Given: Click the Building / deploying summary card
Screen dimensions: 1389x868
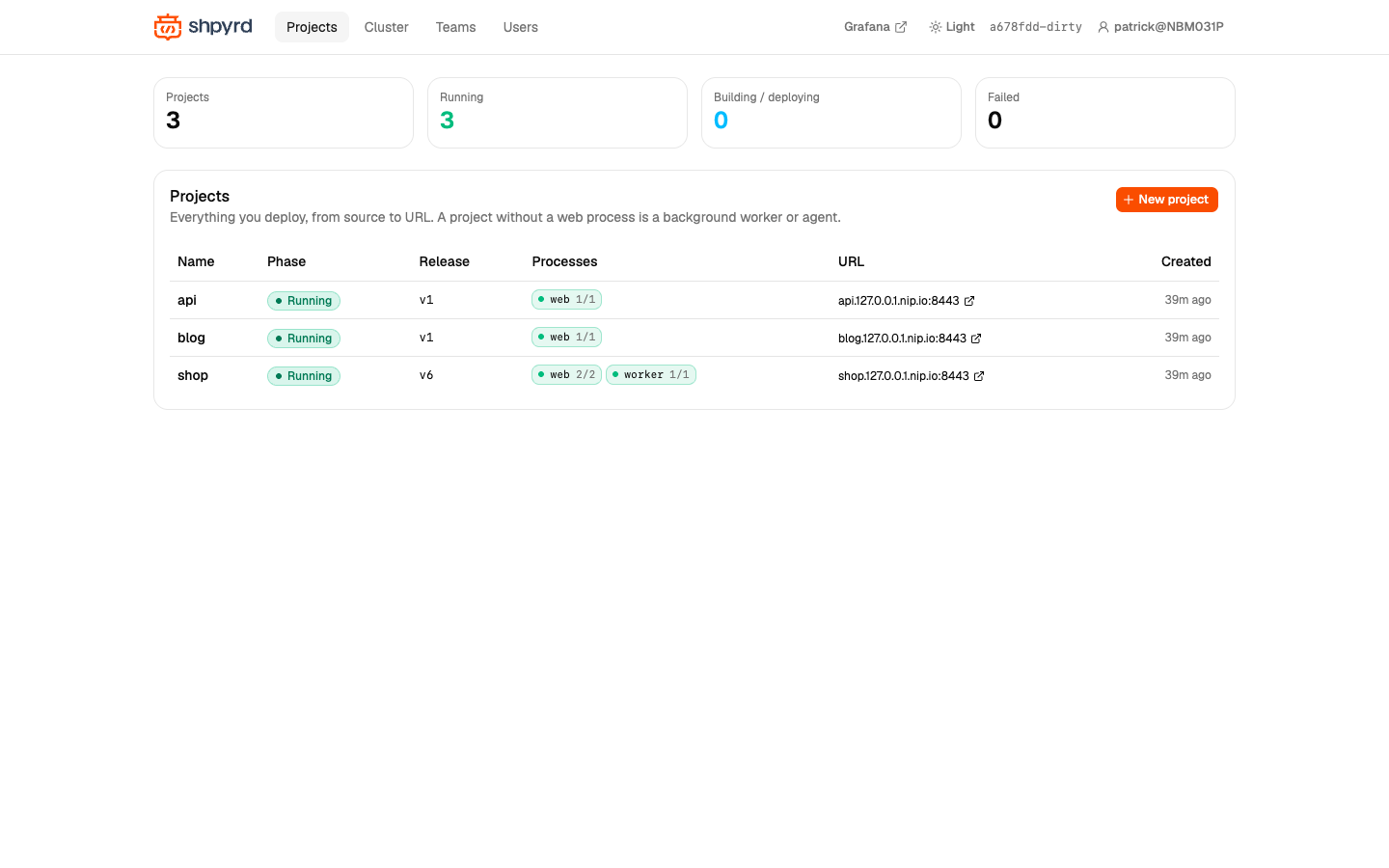Looking at the screenshot, I should pyautogui.click(x=831, y=113).
